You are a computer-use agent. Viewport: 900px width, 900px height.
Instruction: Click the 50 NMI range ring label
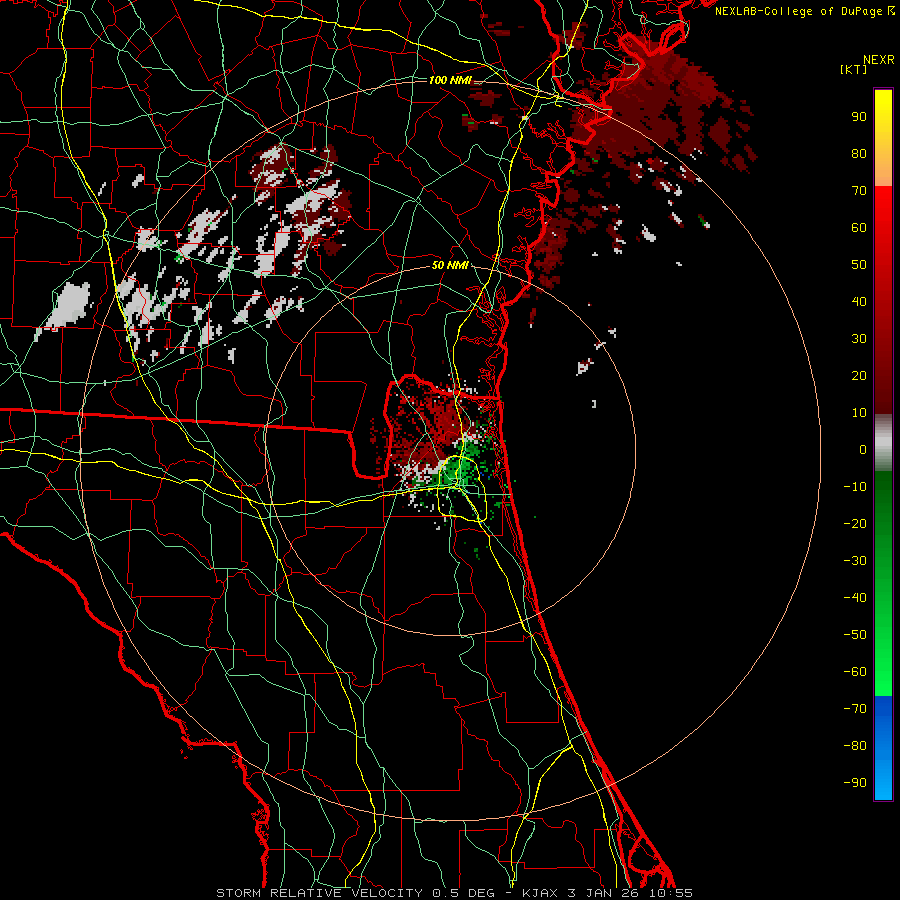(450, 265)
